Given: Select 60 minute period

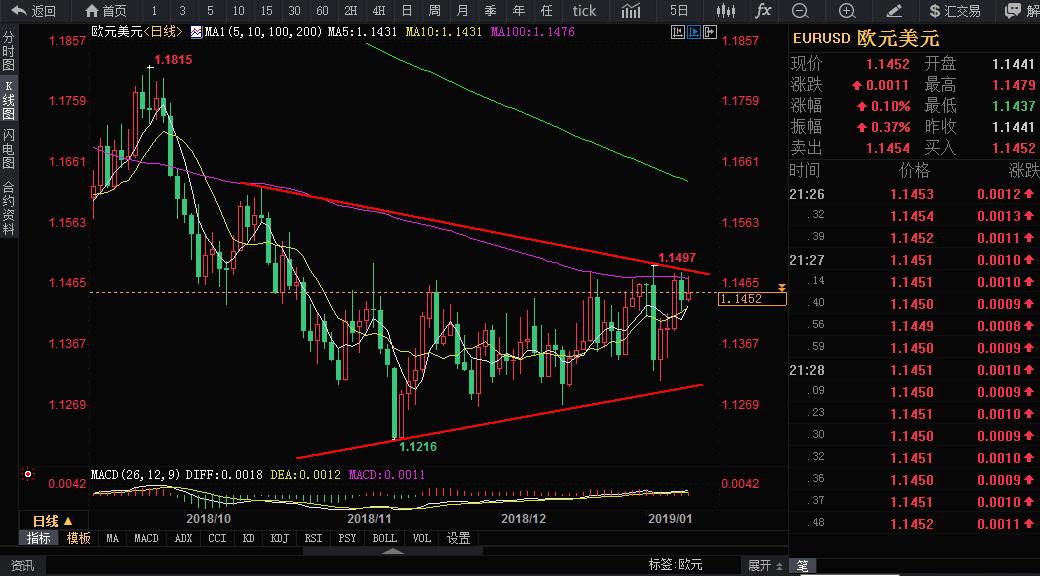Looking at the screenshot, I should tap(322, 11).
